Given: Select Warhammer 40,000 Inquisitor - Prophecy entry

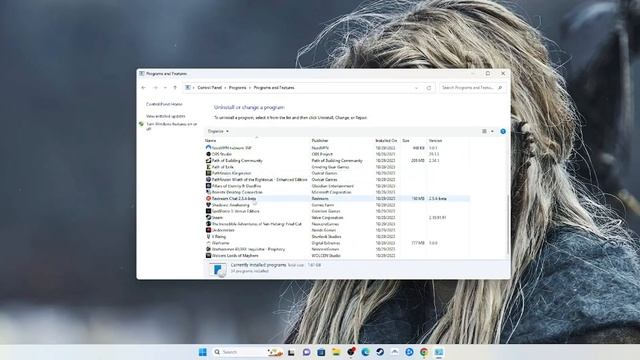Looking at the screenshot, I should click(248, 249).
